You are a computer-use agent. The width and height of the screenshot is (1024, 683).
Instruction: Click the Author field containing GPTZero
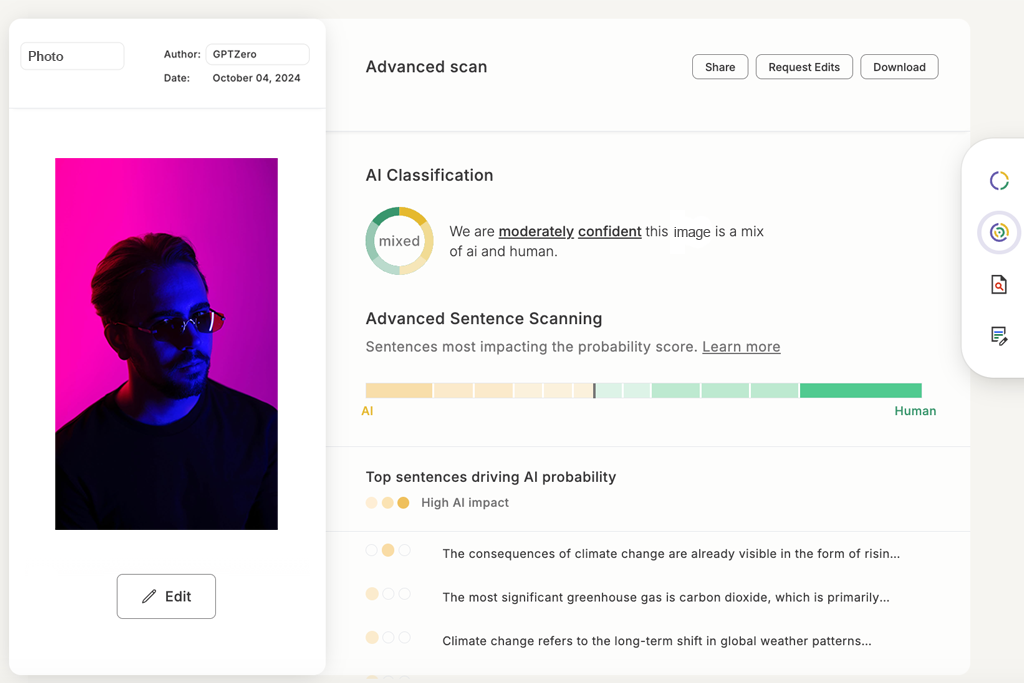pos(257,54)
